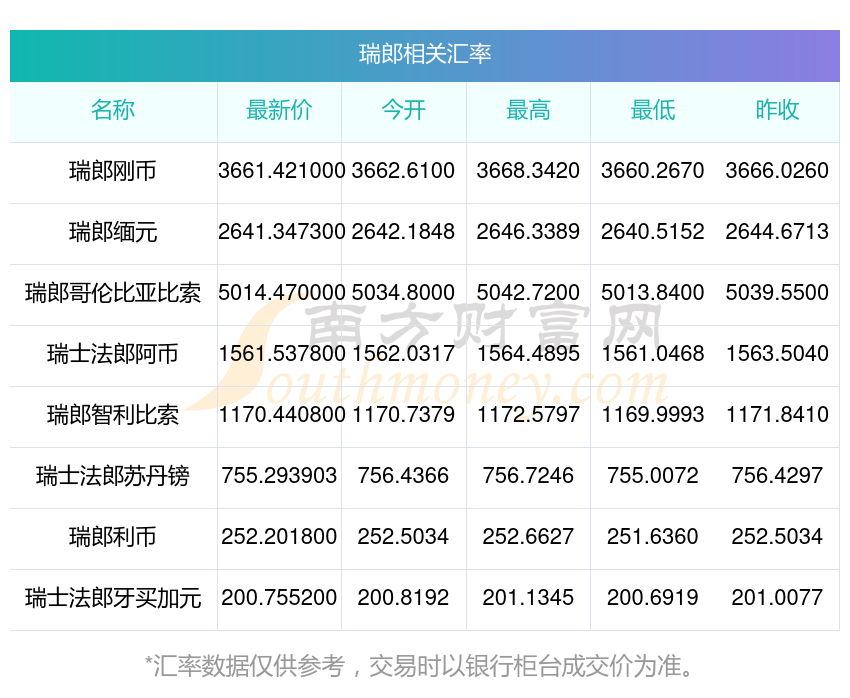This screenshot has height=698, width=850.
Task: Select the 今开 column header
Action: tap(403, 110)
